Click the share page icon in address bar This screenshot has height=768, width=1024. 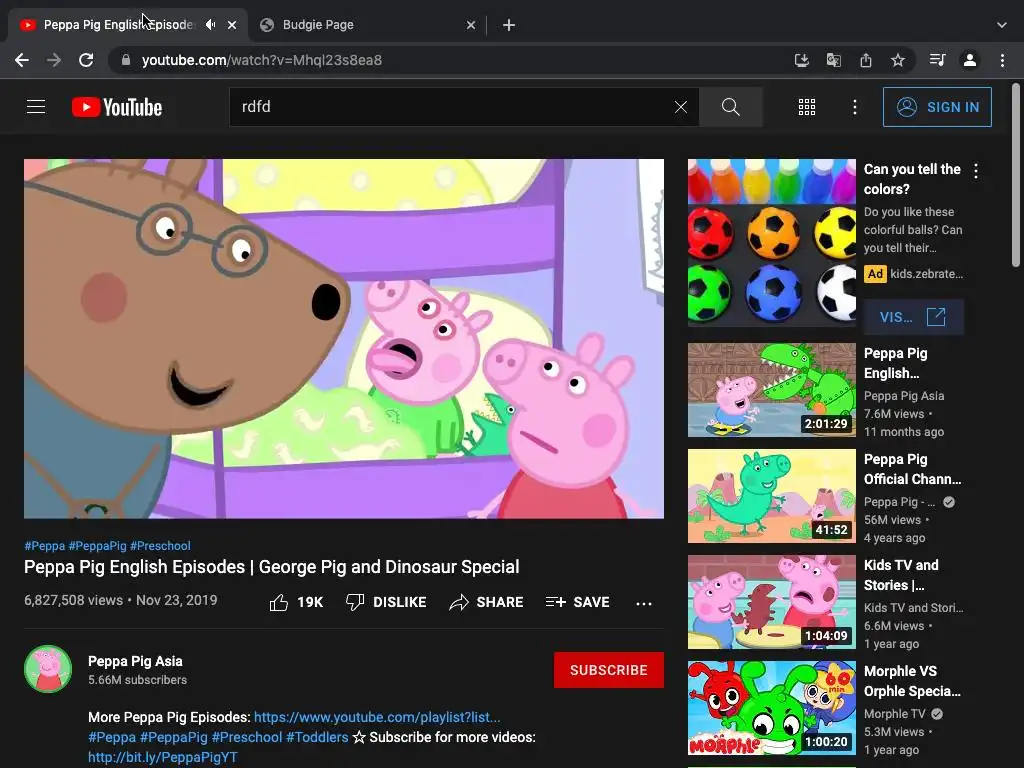click(865, 60)
